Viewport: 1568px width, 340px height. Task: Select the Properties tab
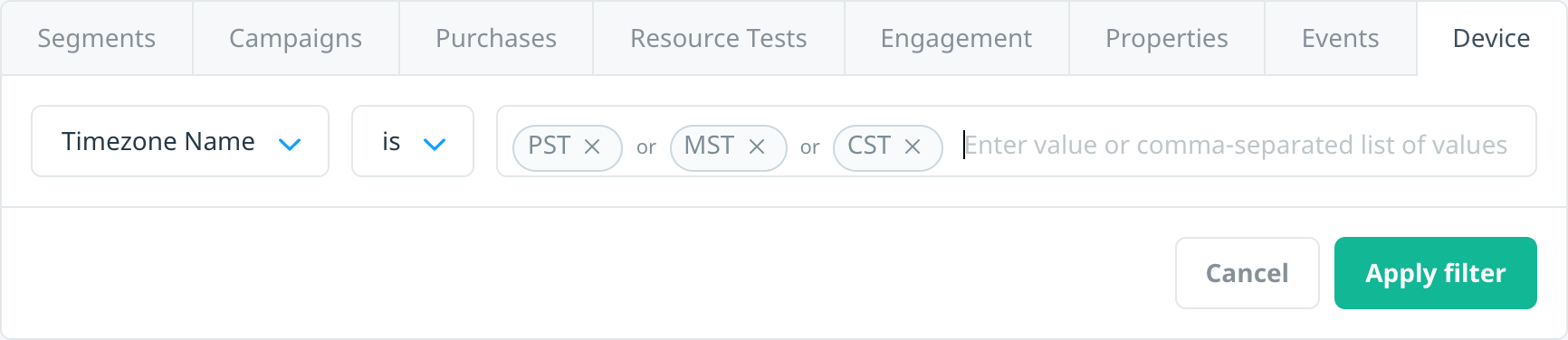click(1167, 38)
